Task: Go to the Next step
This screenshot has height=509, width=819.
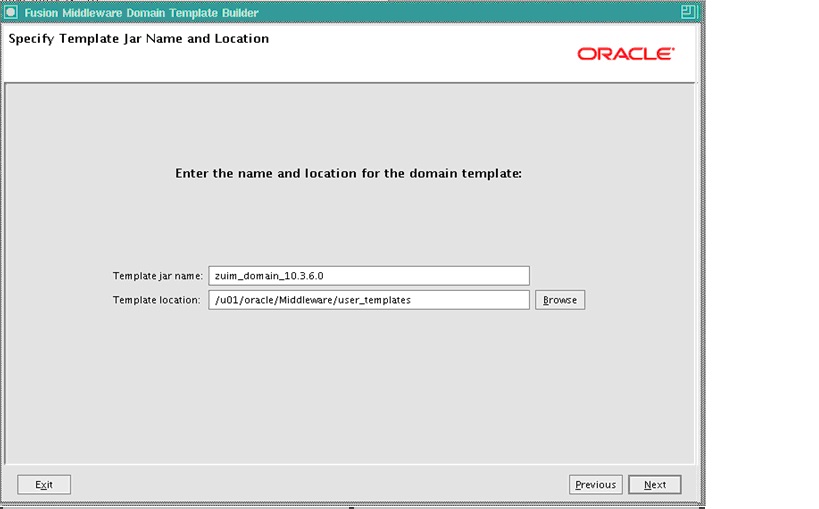Action: point(654,484)
